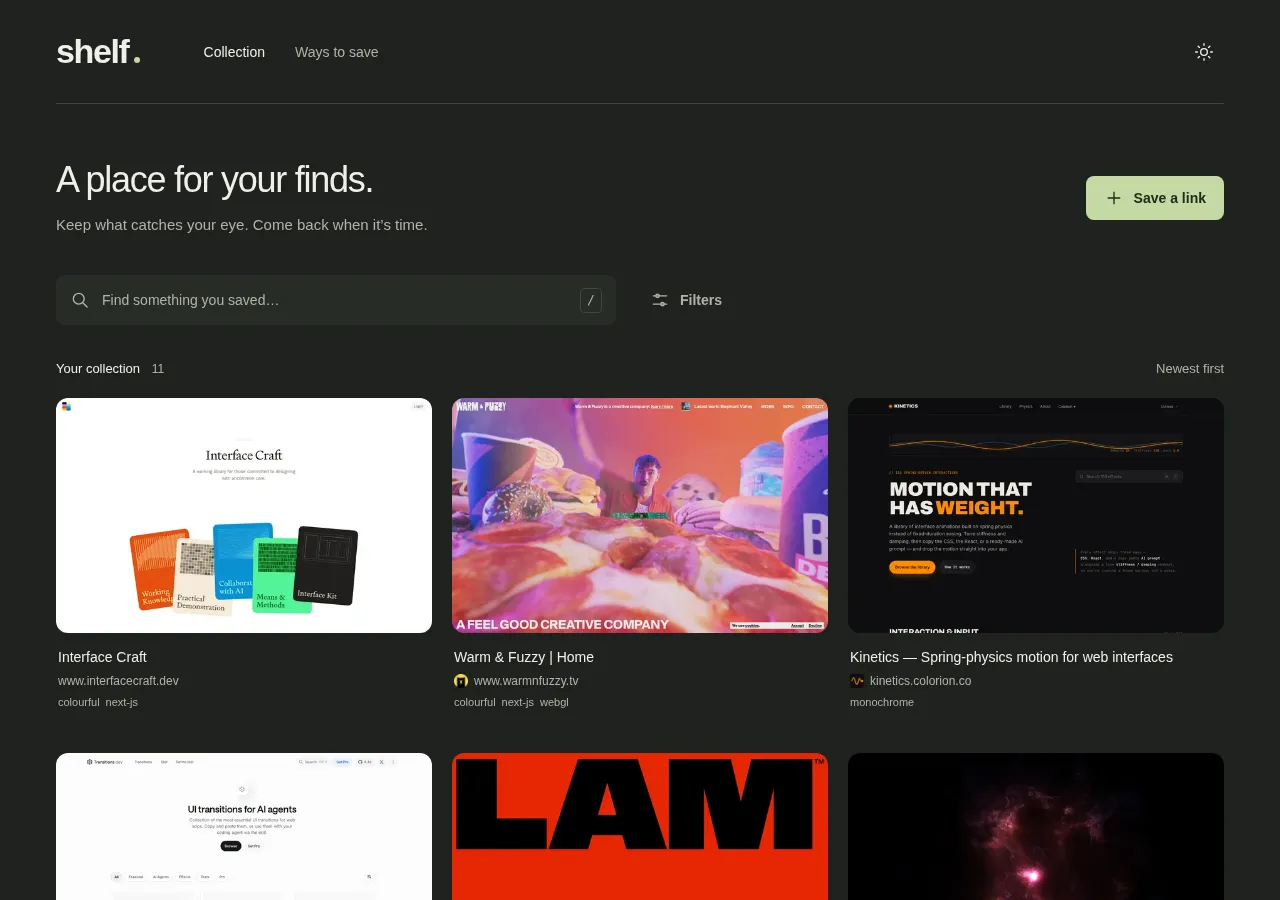
Task: Open the Kinetics thumbnail
Action: click(x=1036, y=516)
